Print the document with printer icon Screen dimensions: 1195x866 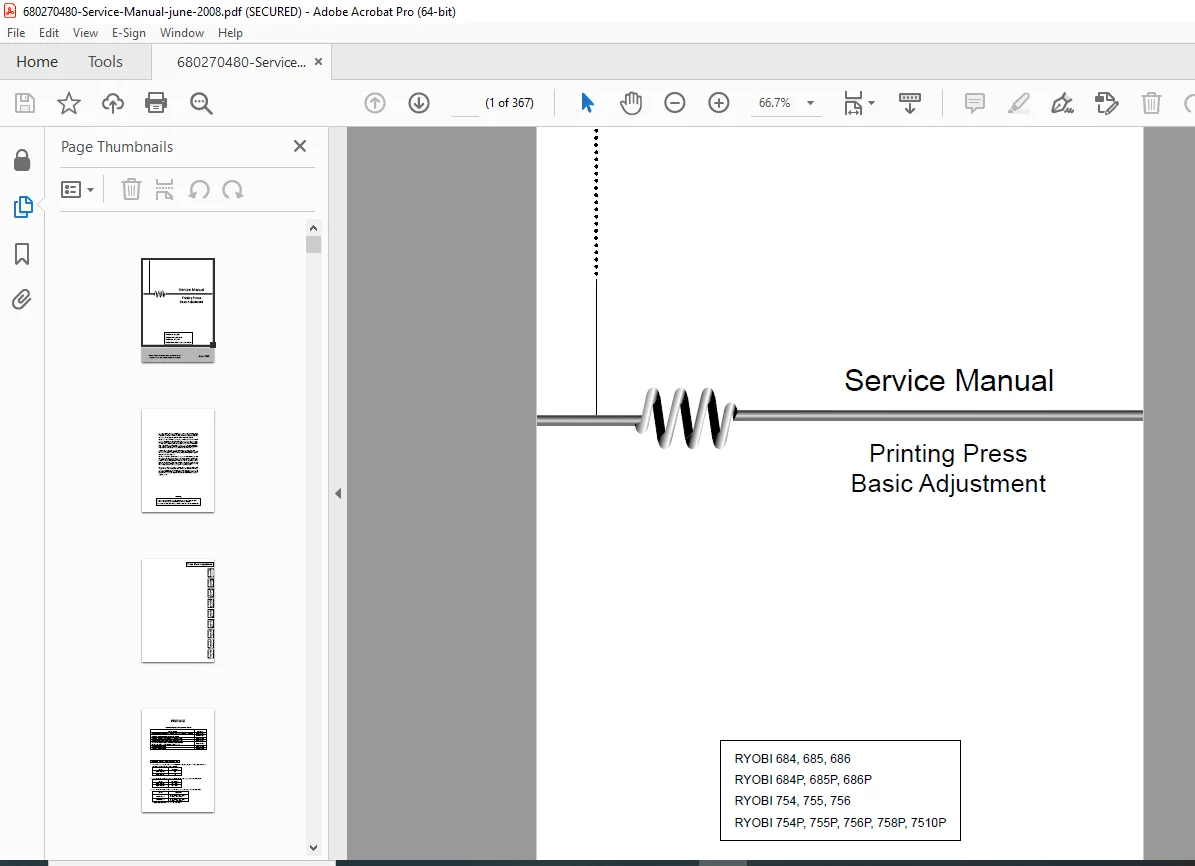point(156,103)
